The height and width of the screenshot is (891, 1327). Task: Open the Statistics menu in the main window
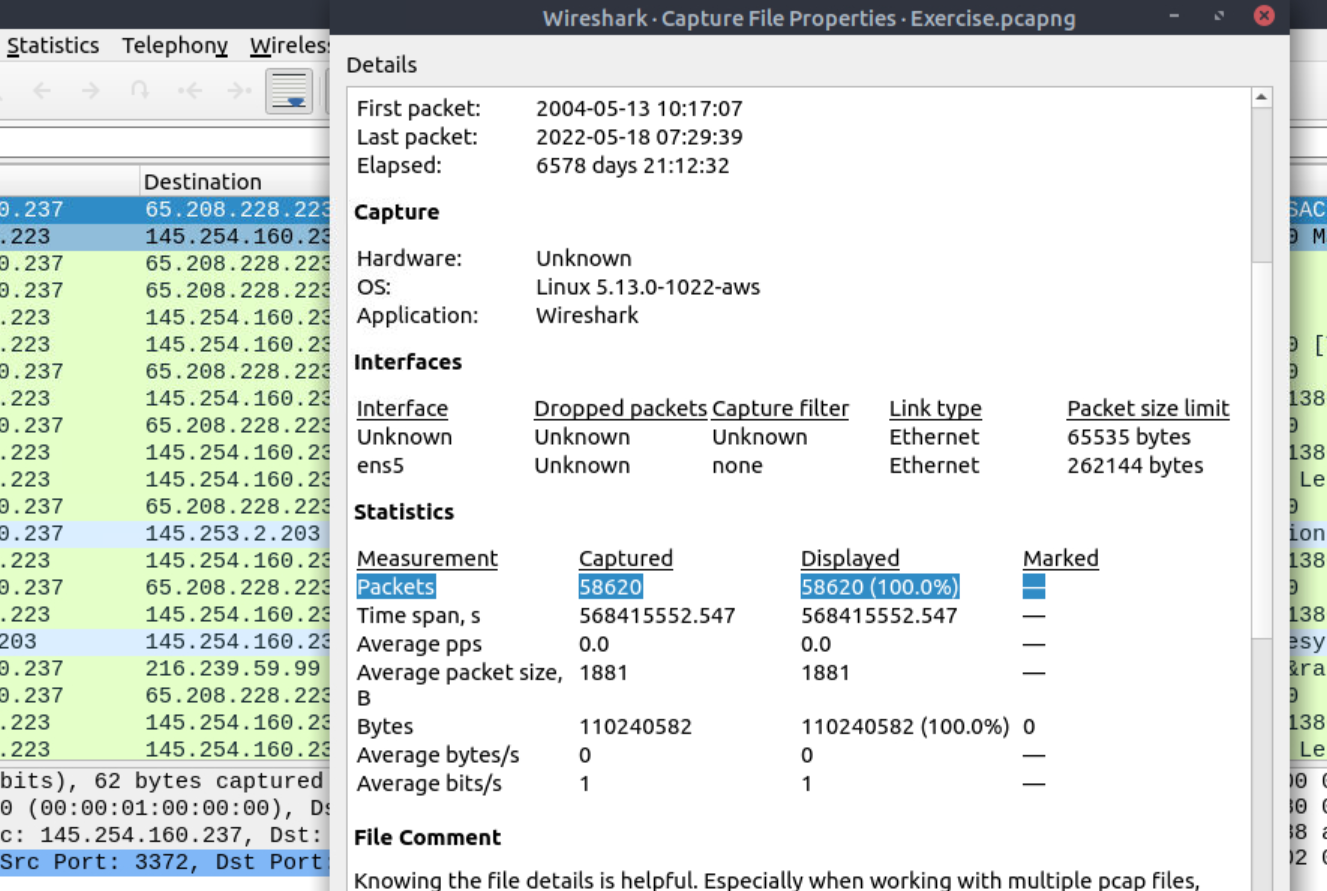coord(53,46)
